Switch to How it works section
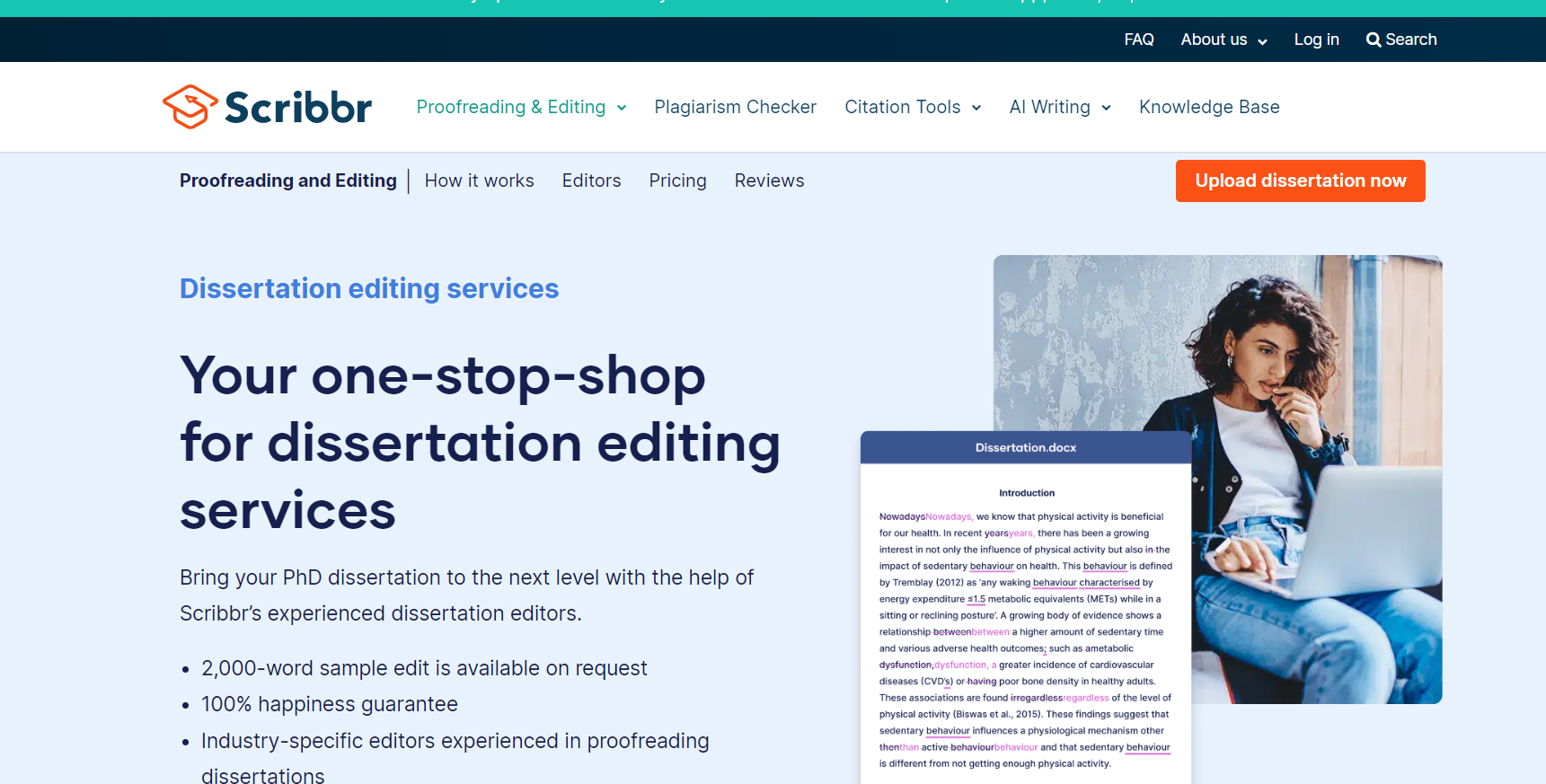Image resolution: width=1546 pixels, height=784 pixels. coord(479,181)
